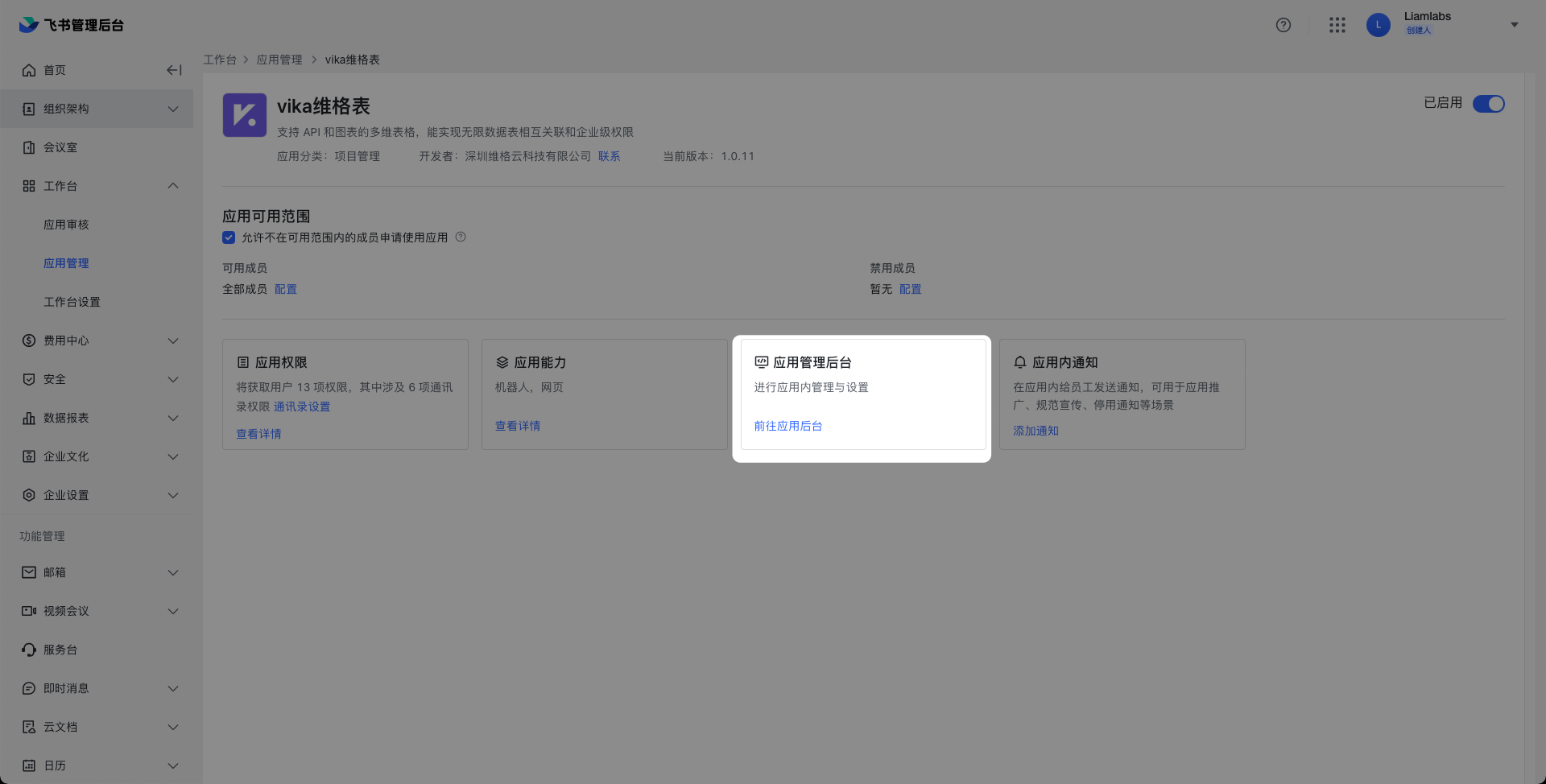Click the info icon beside 允许不在可用范围内的成员申请使用应用
The height and width of the screenshot is (784, 1546).
[461, 237]
